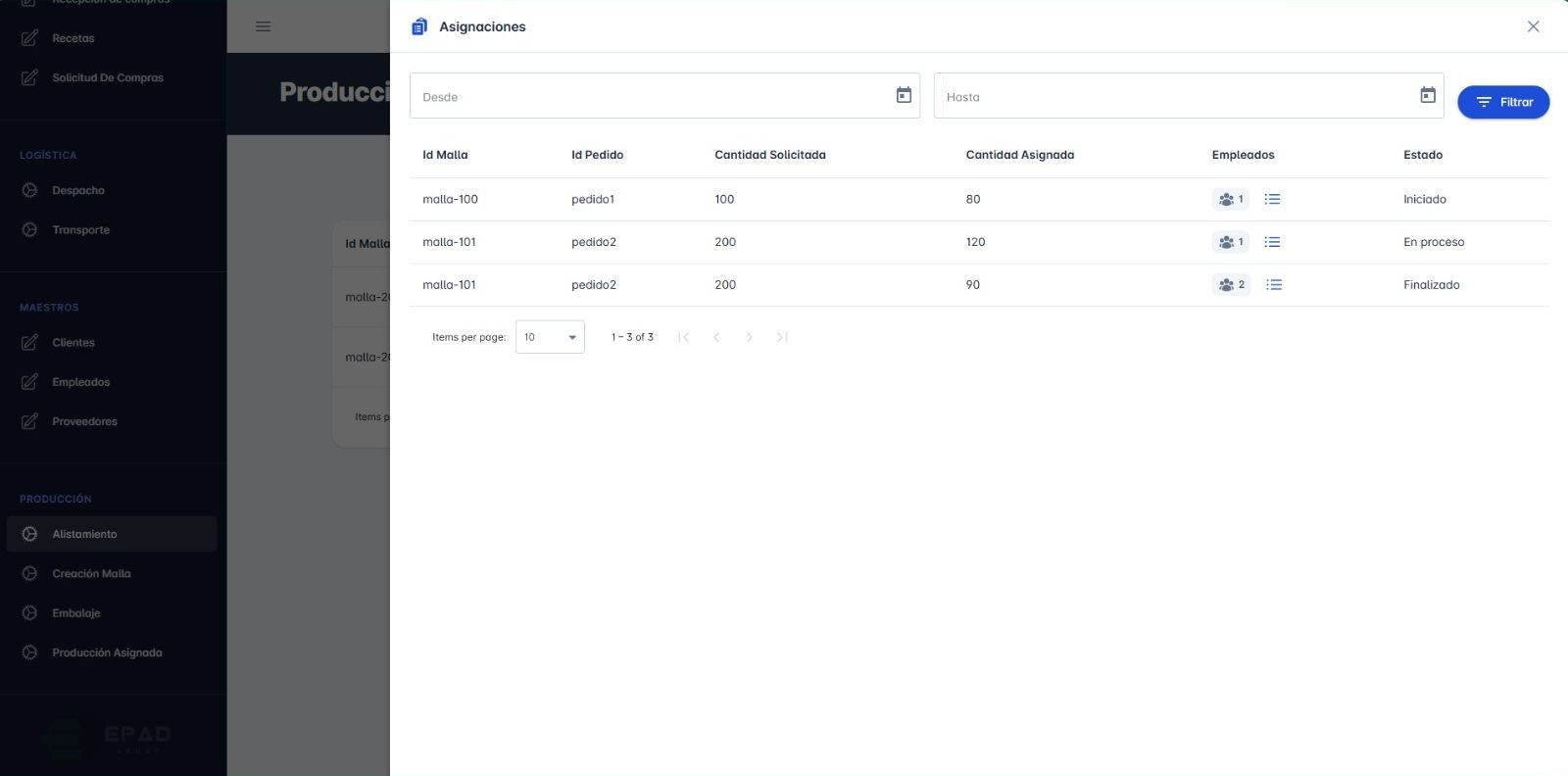This screenshot has height=776, width=1568.
Task: Toggle the hamburger sidebar menu
Action: pyautogui.click(x=263, y=26)
